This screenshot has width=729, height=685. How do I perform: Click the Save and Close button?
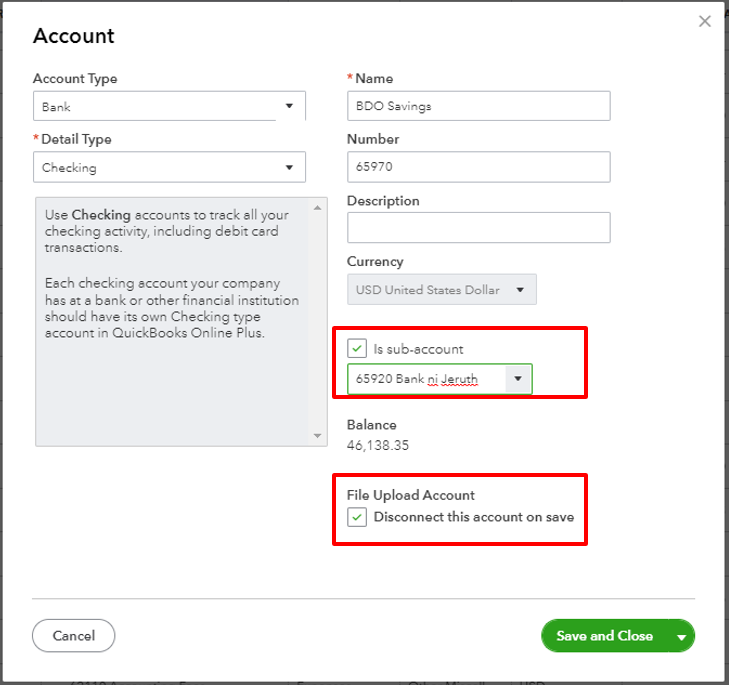(x=605, y=636)
